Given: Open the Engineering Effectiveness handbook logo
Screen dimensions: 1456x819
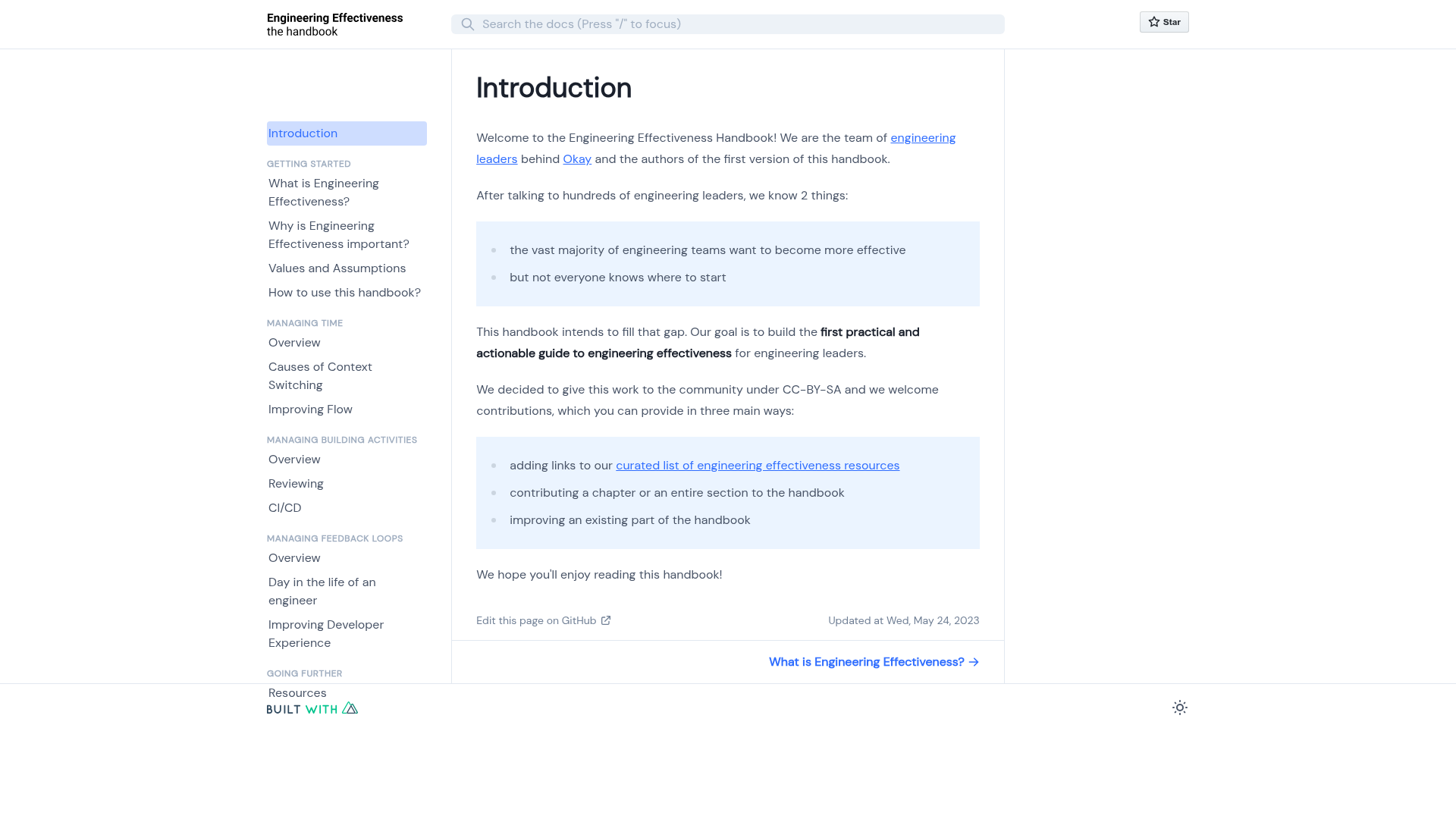Looking at the screenshot, I should pos(334,24).
